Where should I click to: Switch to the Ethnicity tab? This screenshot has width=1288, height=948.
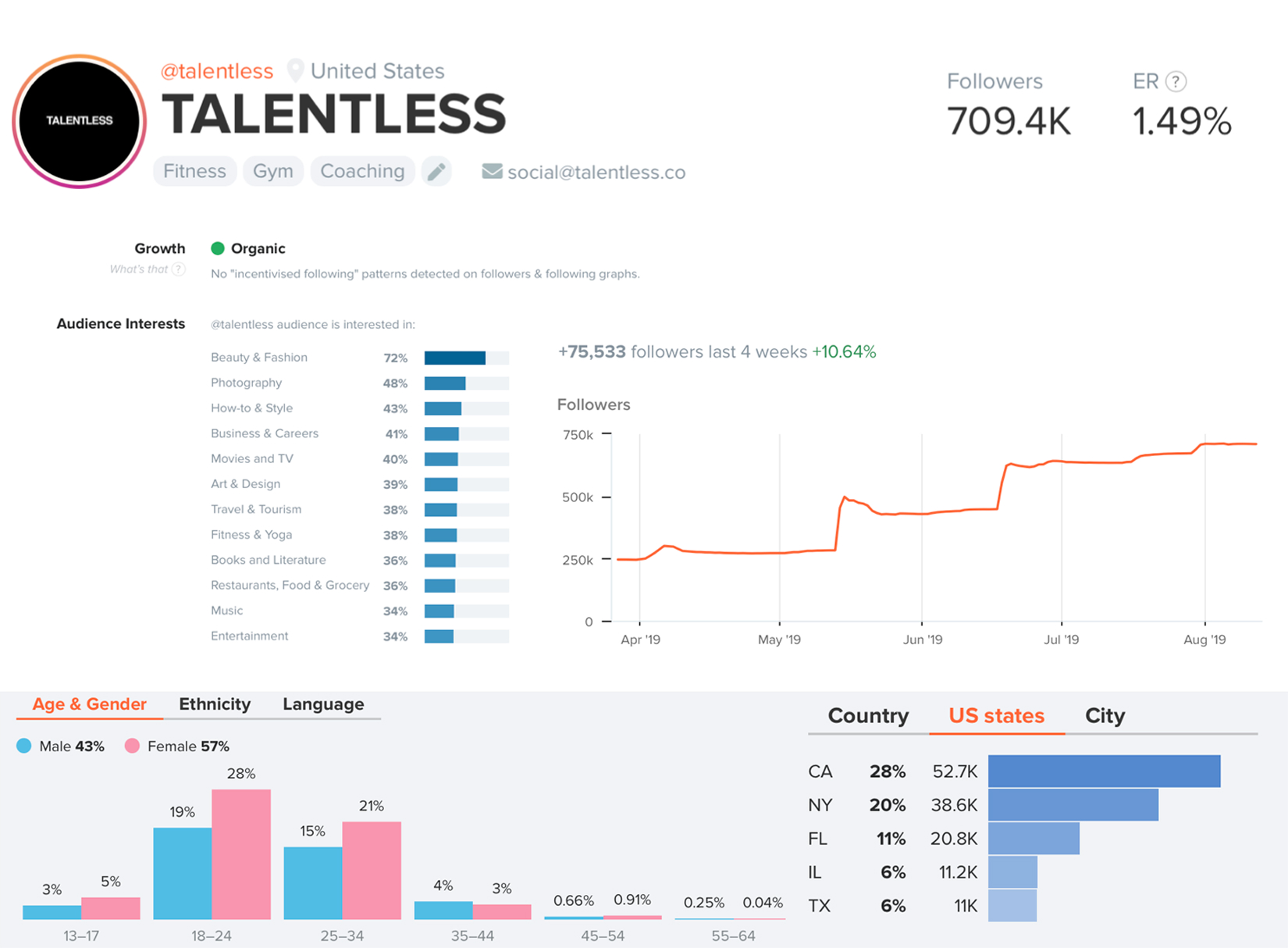215,704
